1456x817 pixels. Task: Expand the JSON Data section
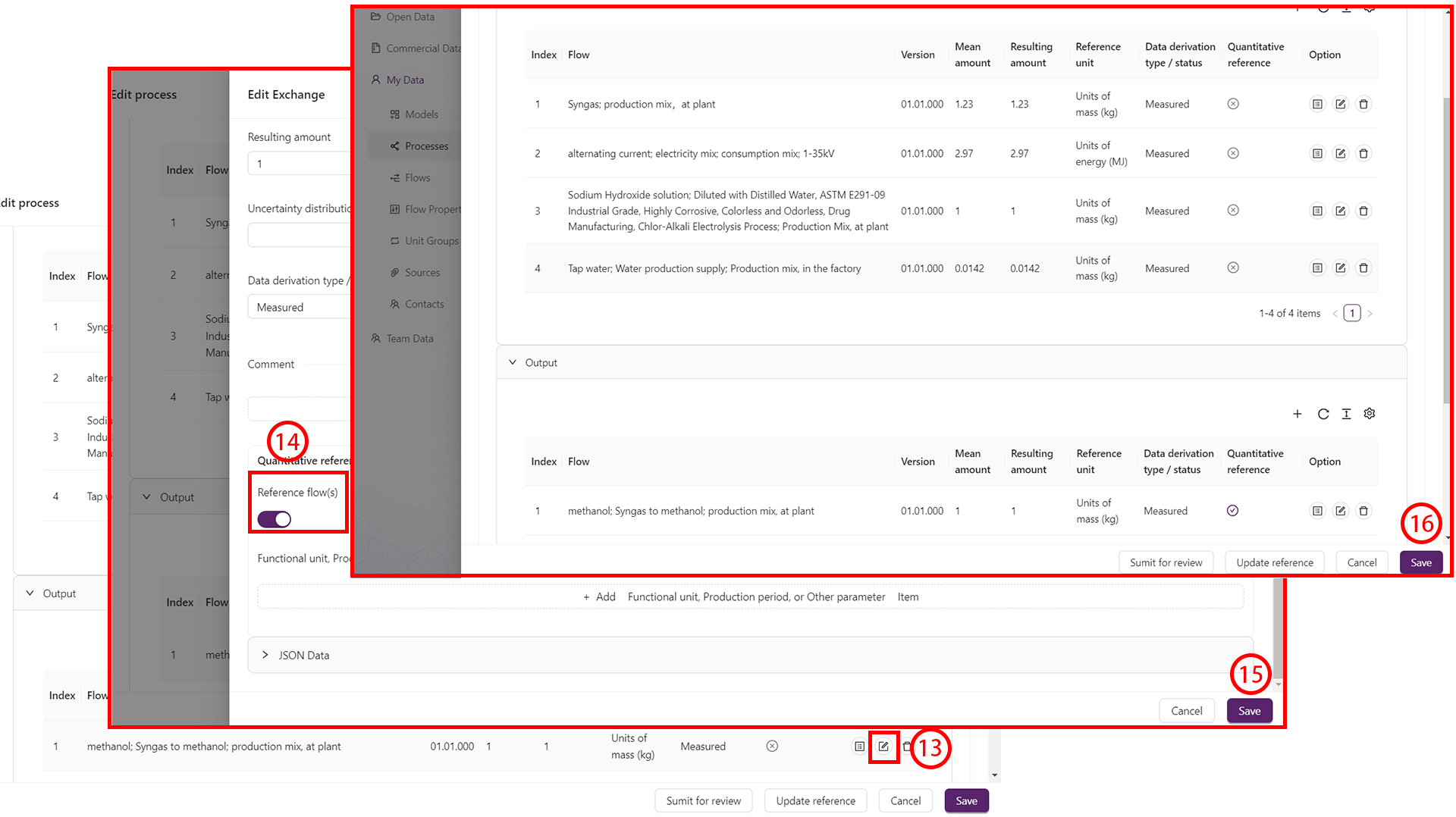(265, 655)
